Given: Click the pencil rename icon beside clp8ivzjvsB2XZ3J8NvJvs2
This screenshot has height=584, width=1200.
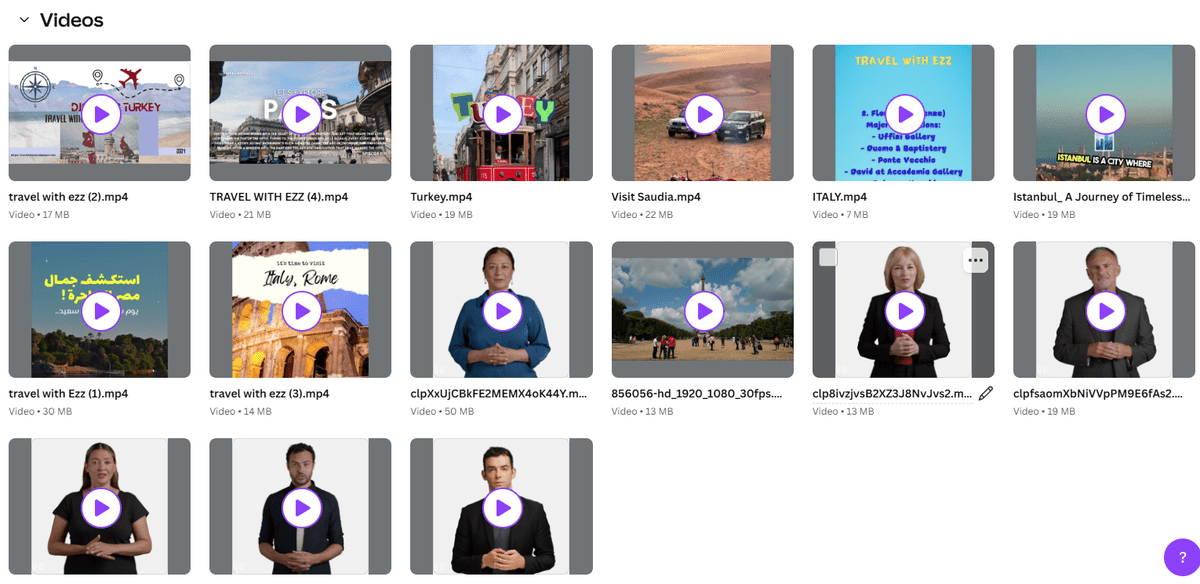Looking at the screenshot, I should [x=985, y=394].
